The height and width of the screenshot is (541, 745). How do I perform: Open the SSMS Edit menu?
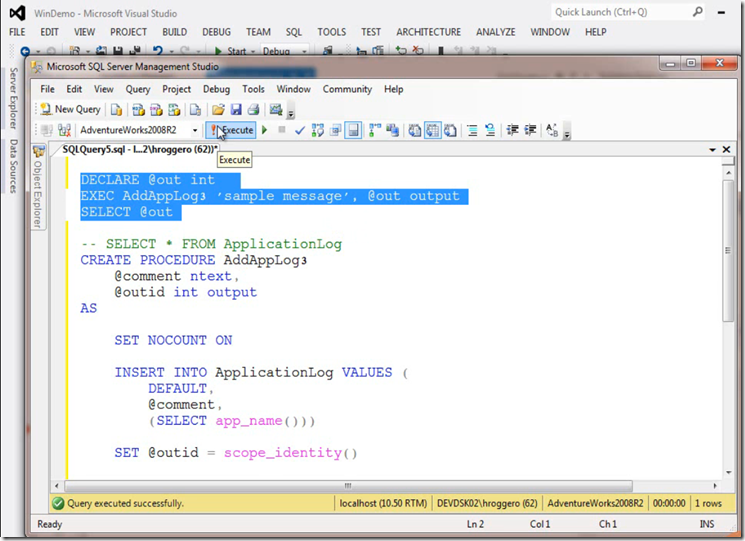[x=74, y=89]
